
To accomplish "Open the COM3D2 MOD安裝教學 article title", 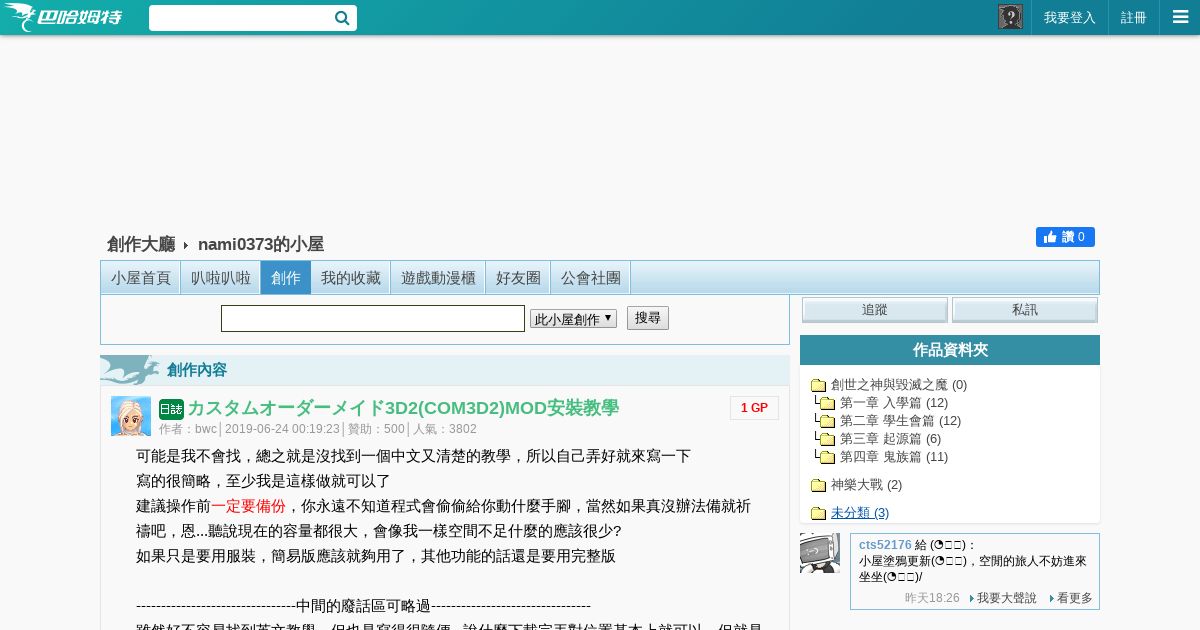I will click(x=403, y=408).
